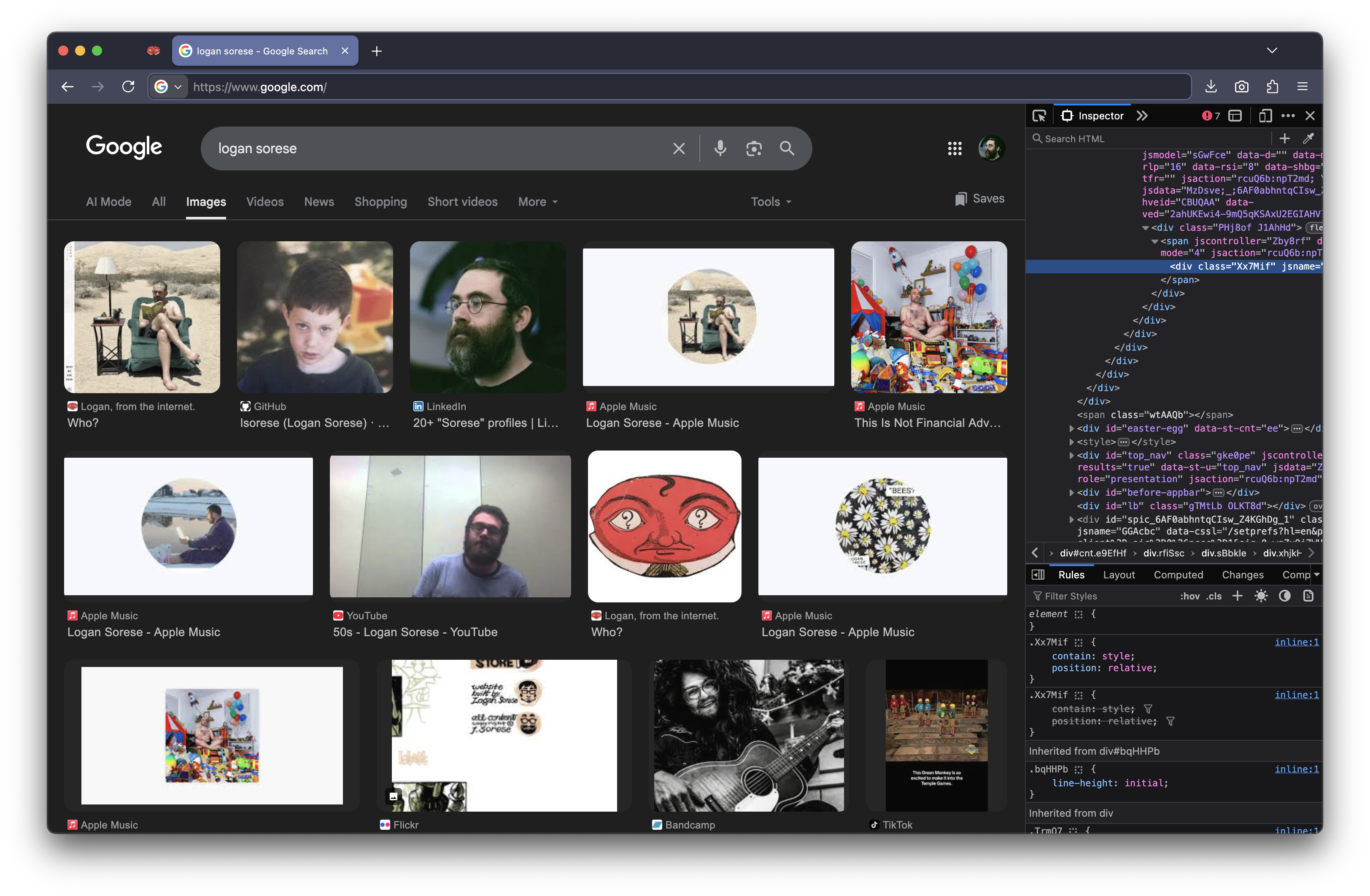Open the split console layout icon
The width and height of the screenshot is (1370, 896).
(1235, 115)
